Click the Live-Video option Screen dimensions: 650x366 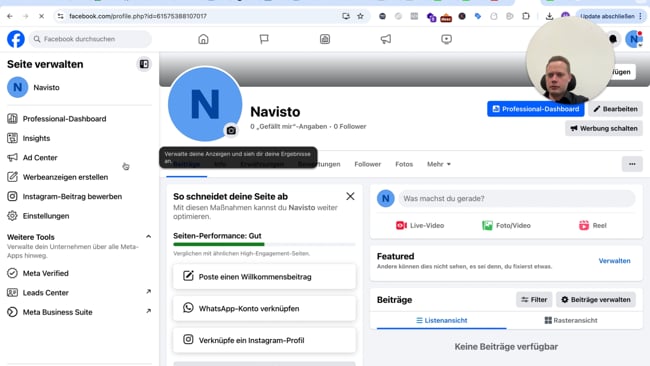pos(420,225)
